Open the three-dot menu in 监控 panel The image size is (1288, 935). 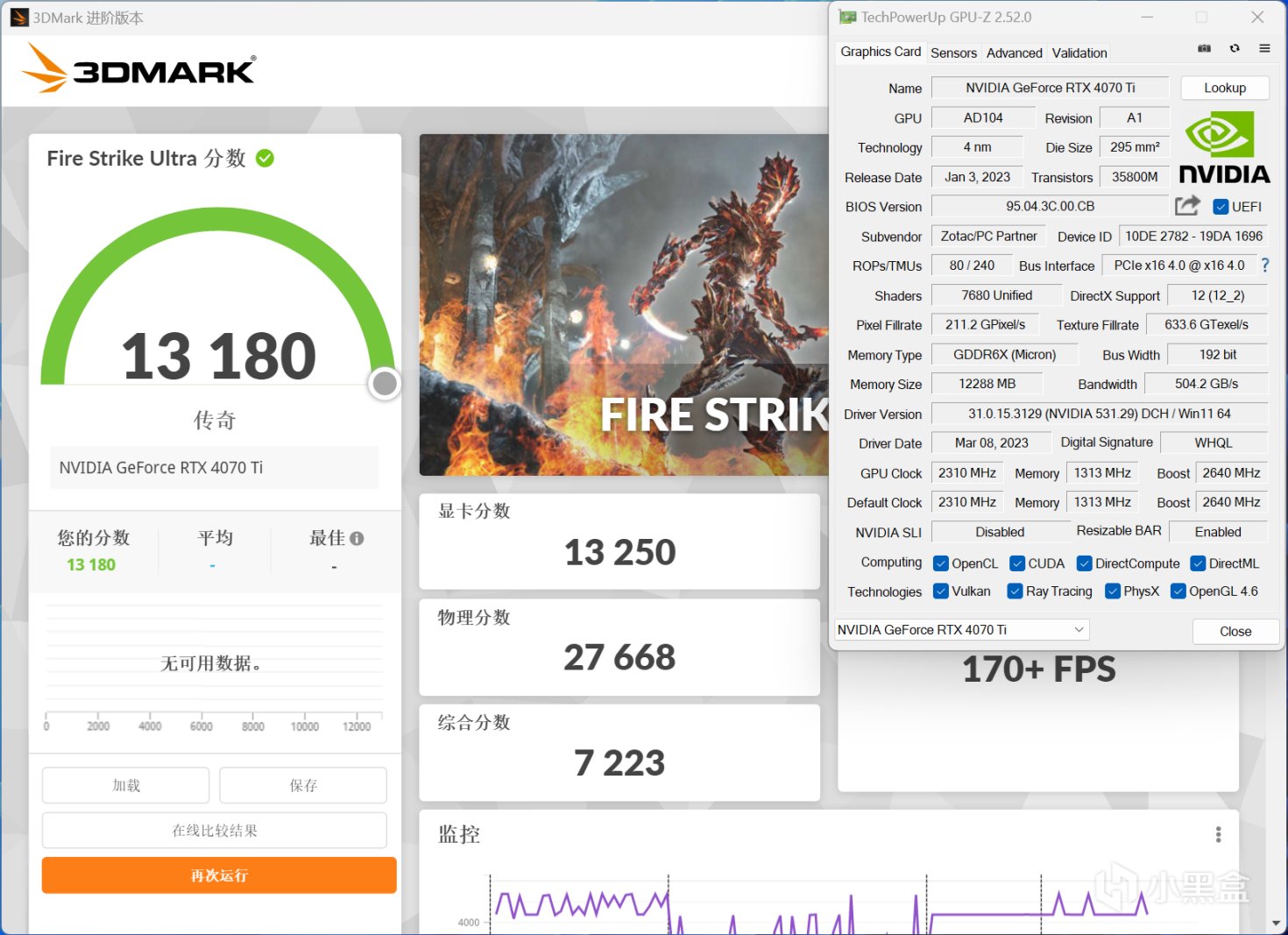point(1218,834)
